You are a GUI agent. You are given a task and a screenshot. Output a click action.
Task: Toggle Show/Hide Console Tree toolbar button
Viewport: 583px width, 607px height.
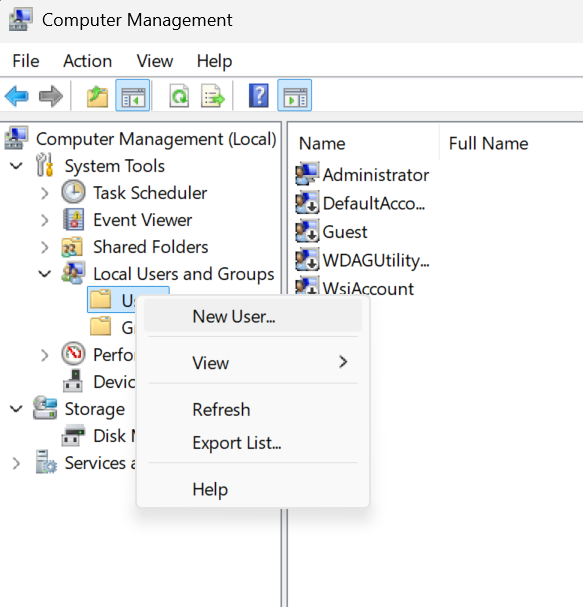pyautogui.click(x=132, y=96)
